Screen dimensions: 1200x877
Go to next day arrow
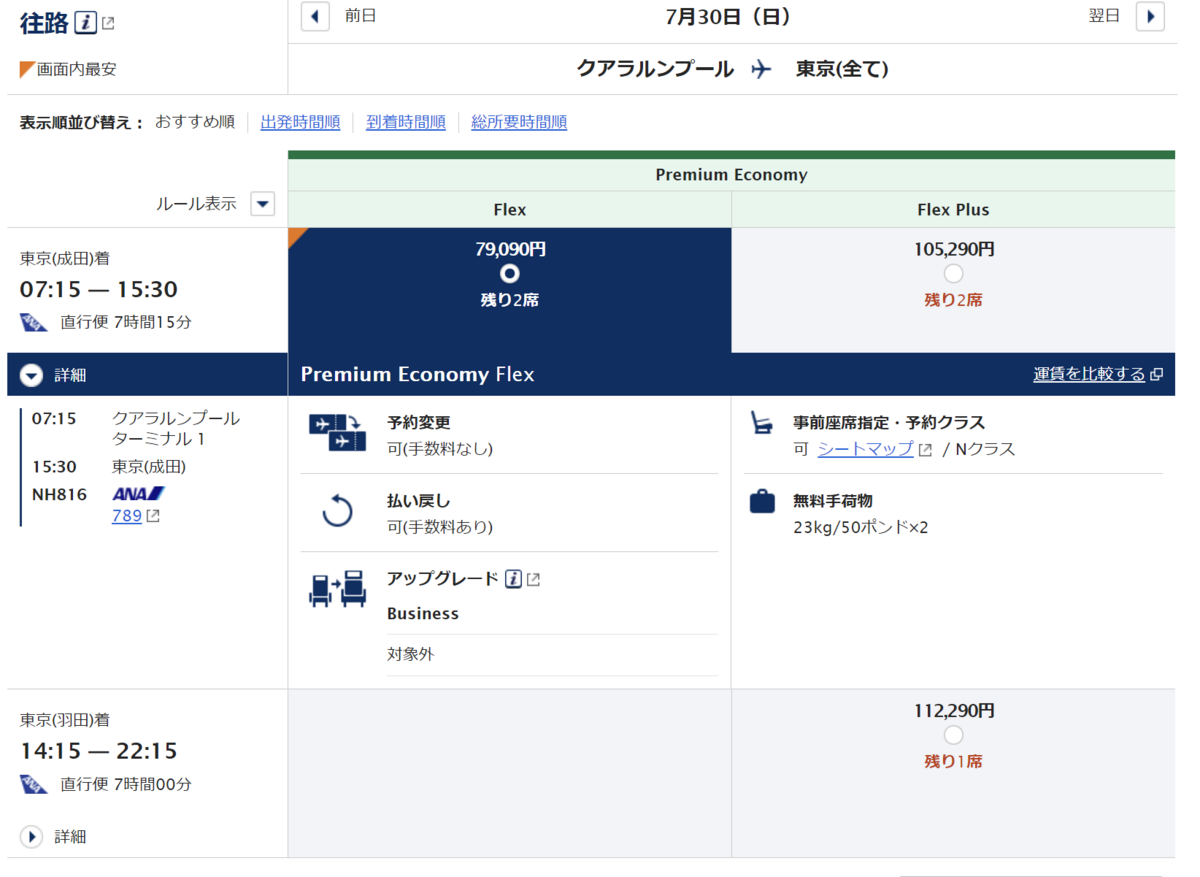pyautogui.click(x=1150, y=16)
